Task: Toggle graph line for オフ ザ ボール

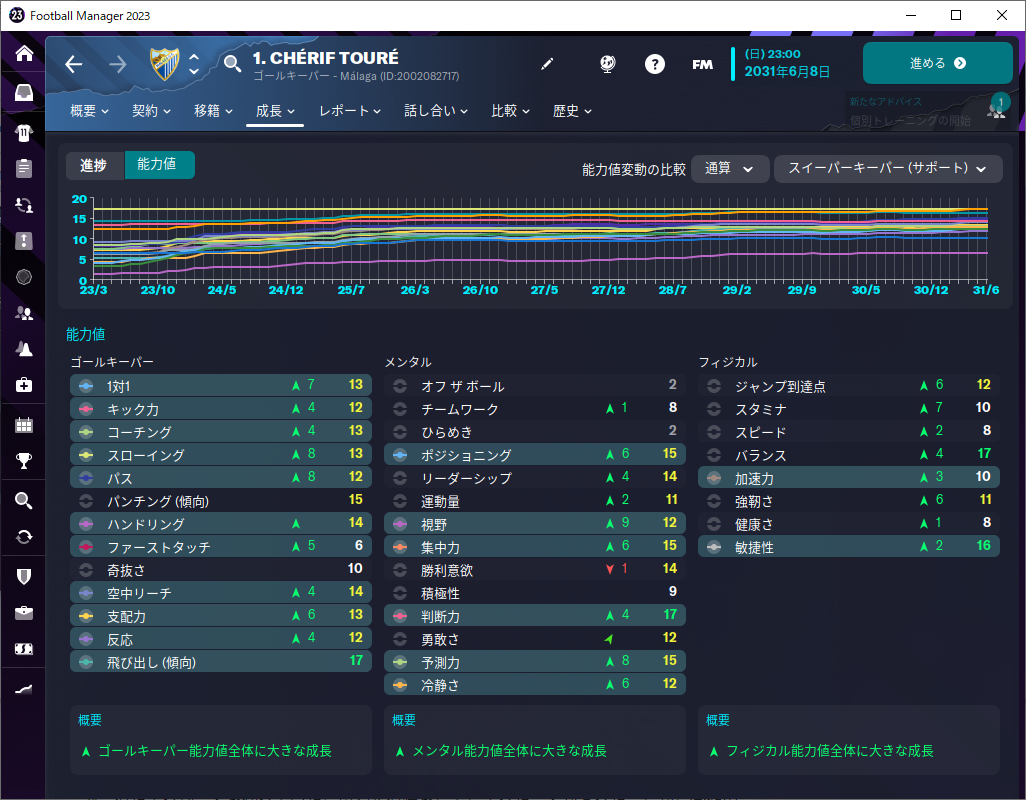Action: point(400,386)
